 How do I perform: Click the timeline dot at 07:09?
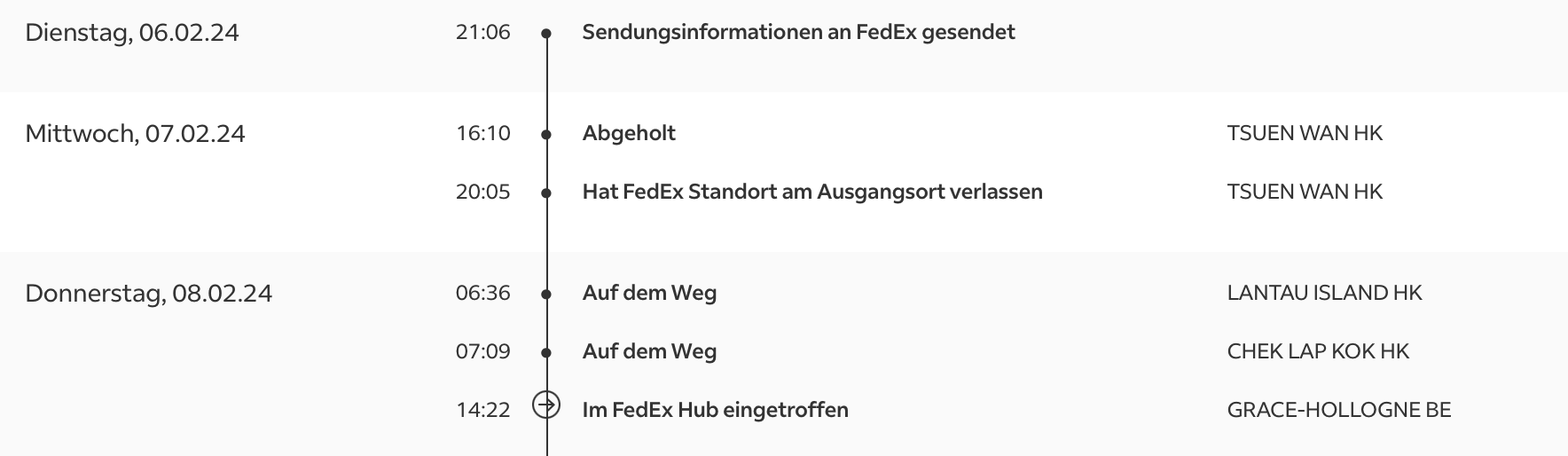click(546, 353)
